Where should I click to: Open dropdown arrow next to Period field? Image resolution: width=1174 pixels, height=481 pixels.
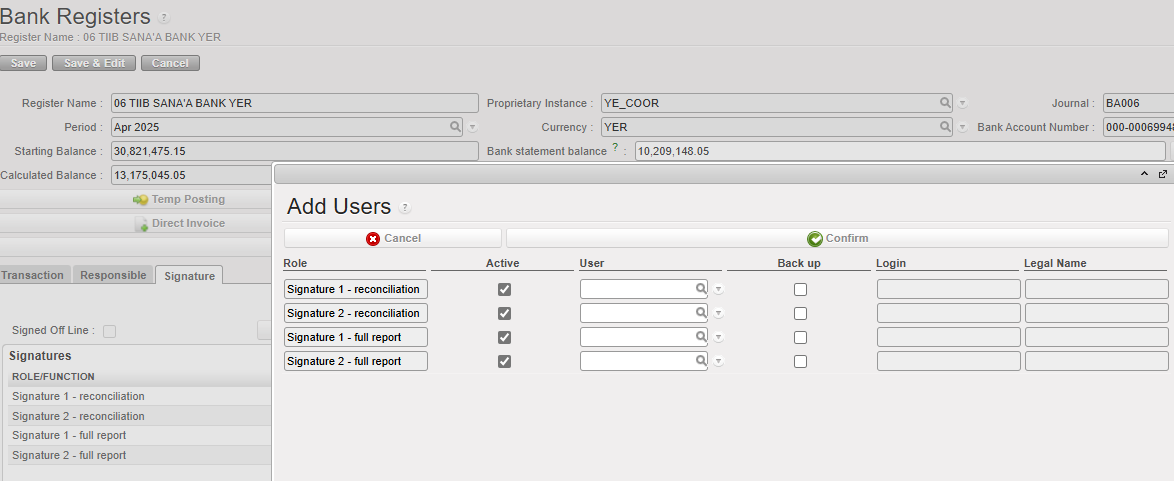473,128
